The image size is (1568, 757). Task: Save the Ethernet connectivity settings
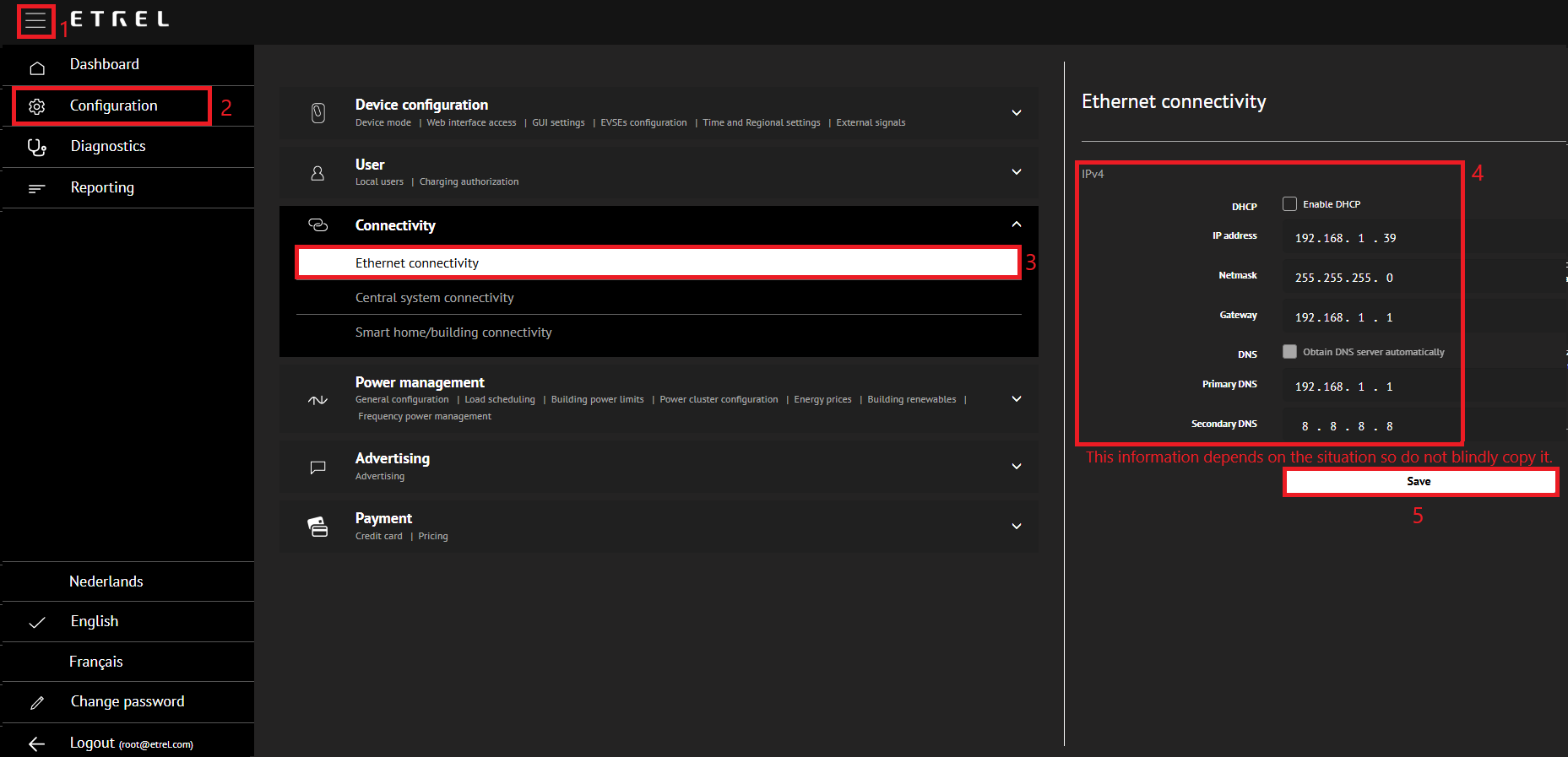point(1419,482)
